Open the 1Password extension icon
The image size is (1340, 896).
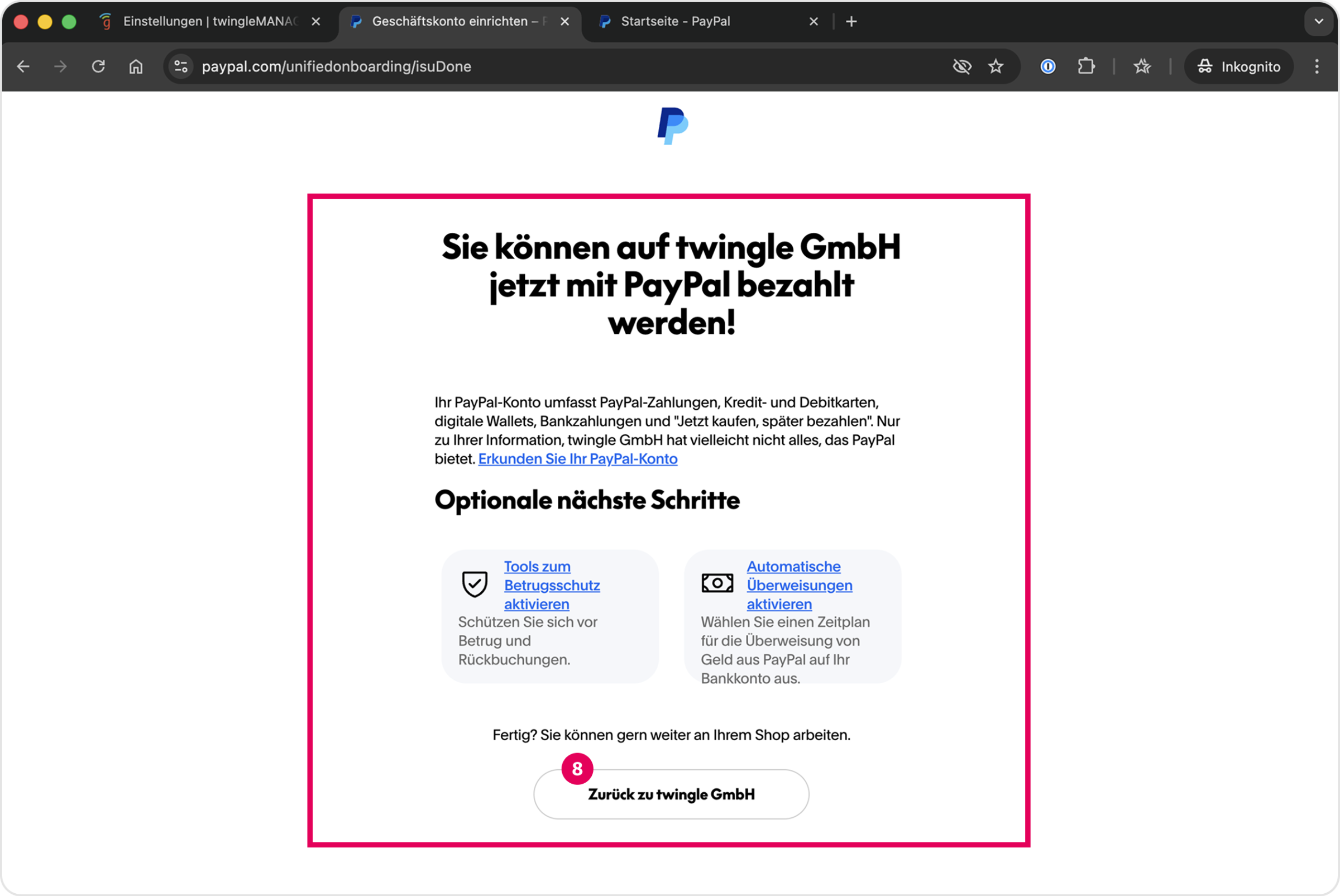coord(1047,67)
